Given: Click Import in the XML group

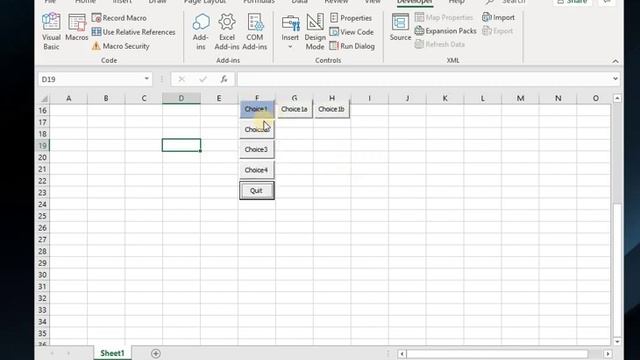Looking at the screenshot, I should 498,17.
